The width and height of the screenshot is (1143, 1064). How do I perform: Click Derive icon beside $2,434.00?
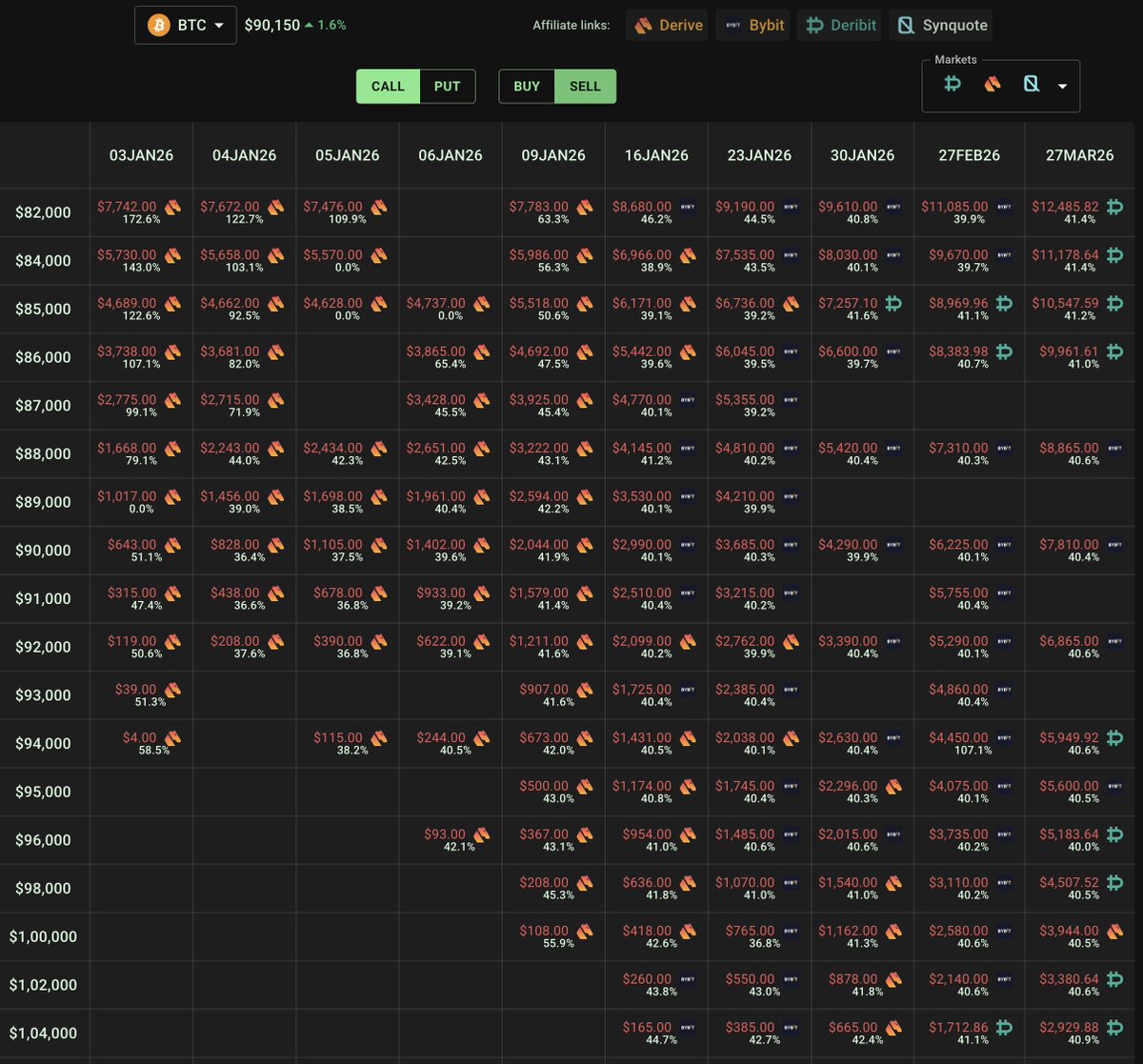(x=378, y=448)
